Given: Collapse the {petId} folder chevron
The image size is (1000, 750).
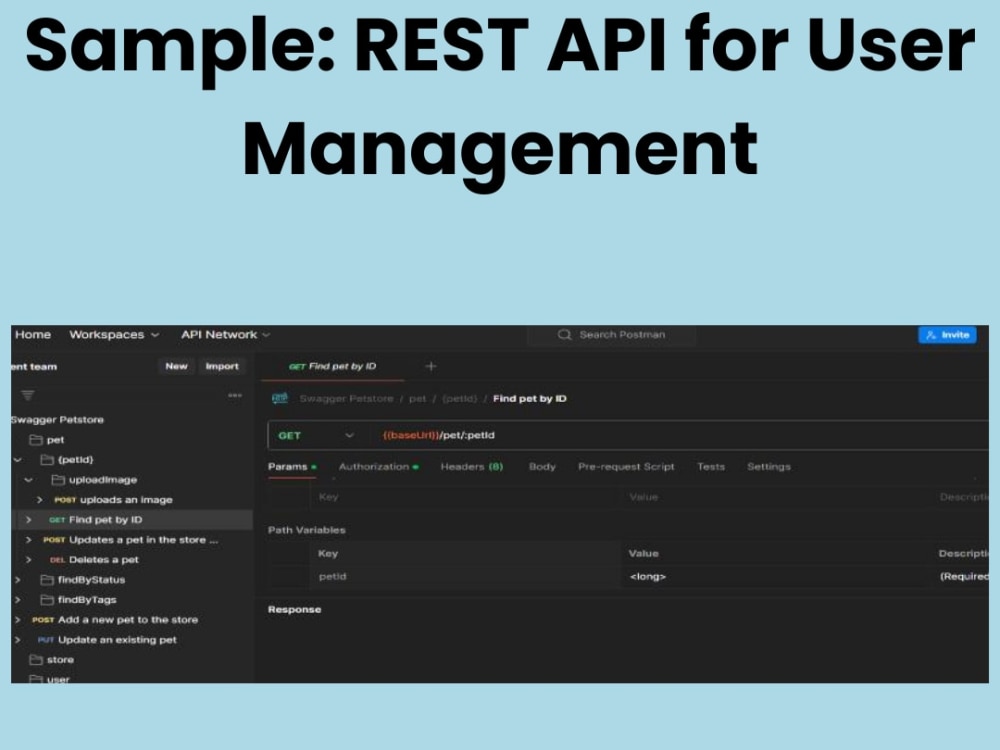Looking at the screenshot, I should [x=18, y=460].
